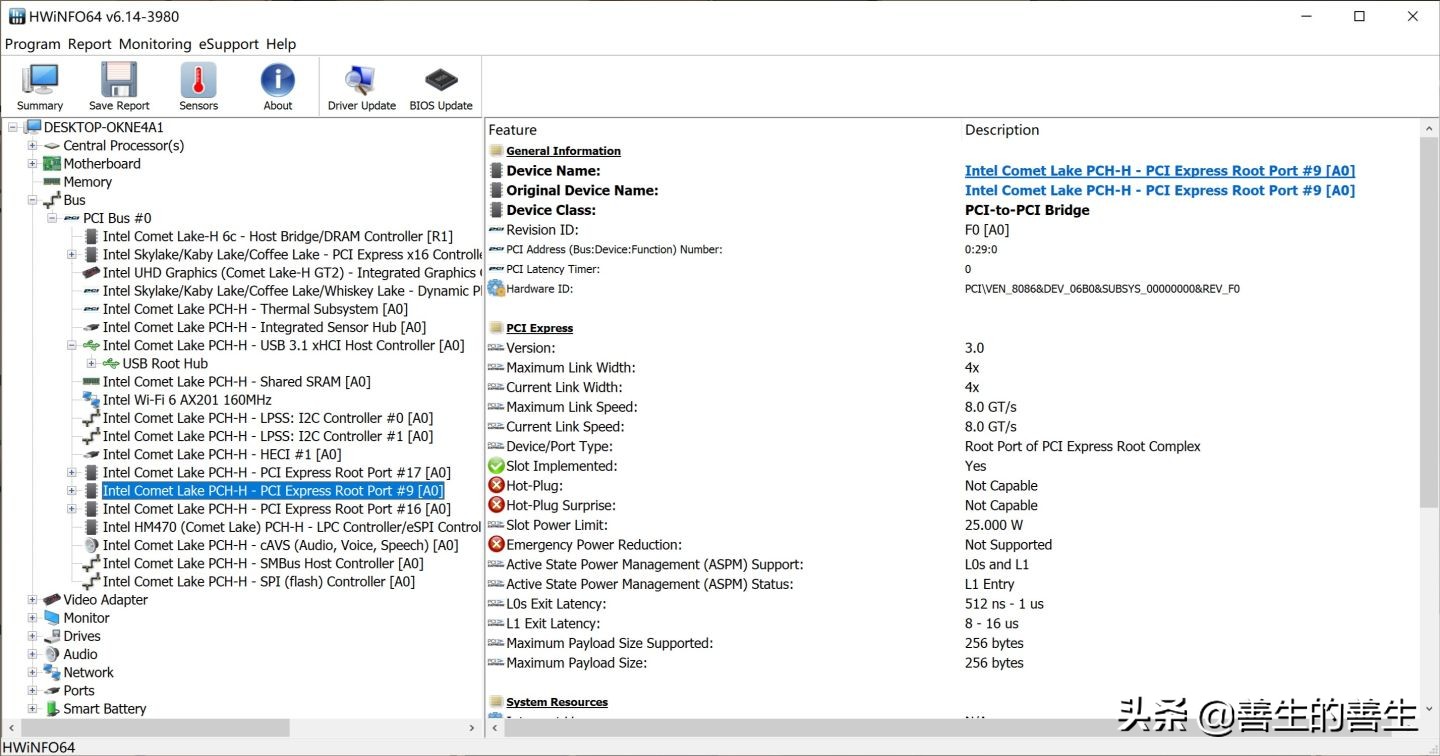The image size is (1440, 756).
Task: Launch the Driver Update tool
Action: [361, 87]
